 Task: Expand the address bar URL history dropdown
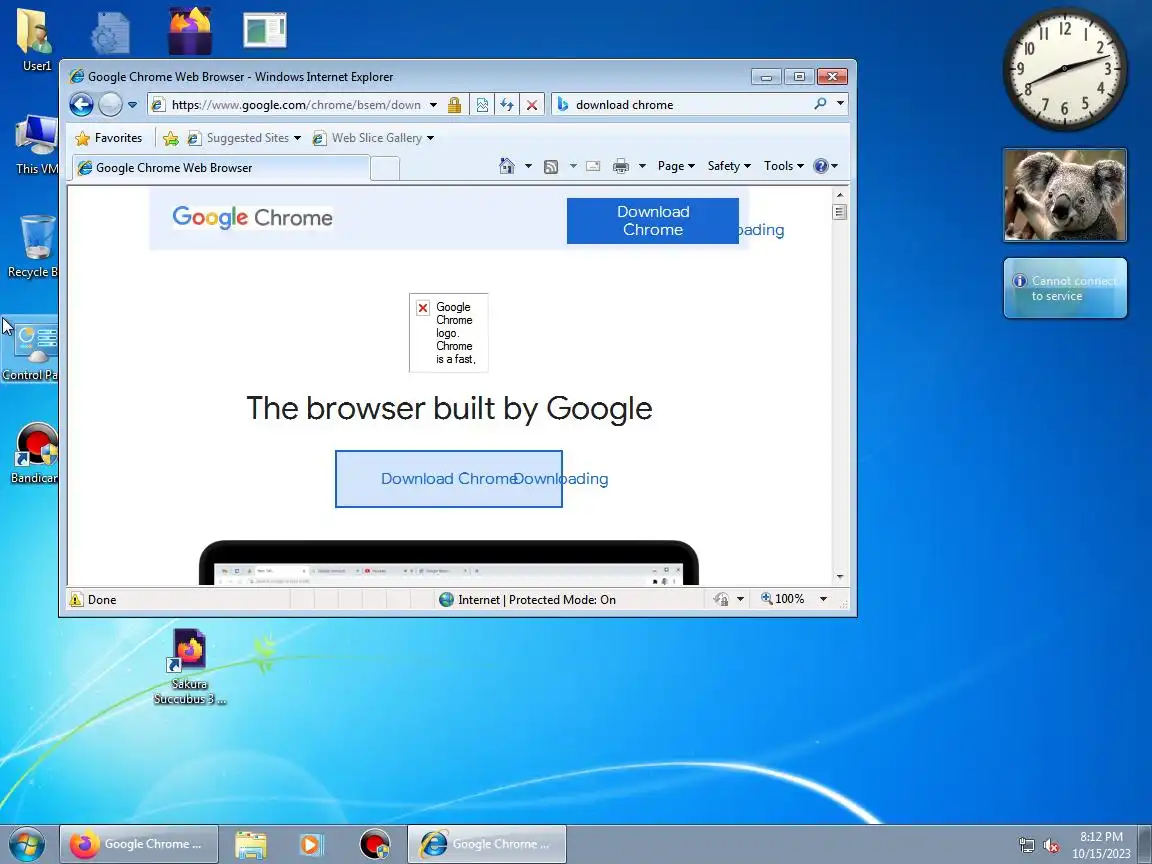[x=433, y=105]
